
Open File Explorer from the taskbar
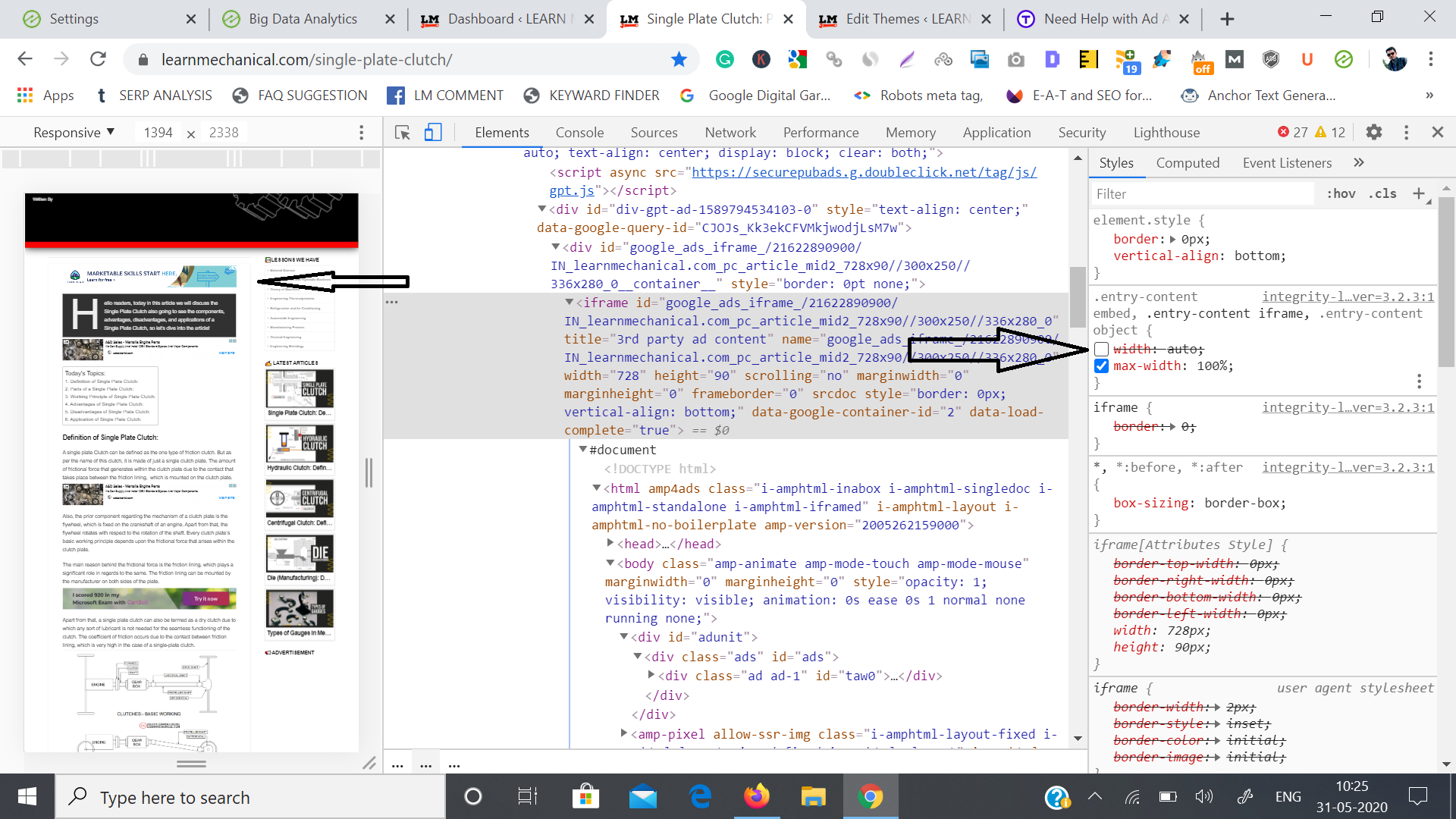(813, 797)
